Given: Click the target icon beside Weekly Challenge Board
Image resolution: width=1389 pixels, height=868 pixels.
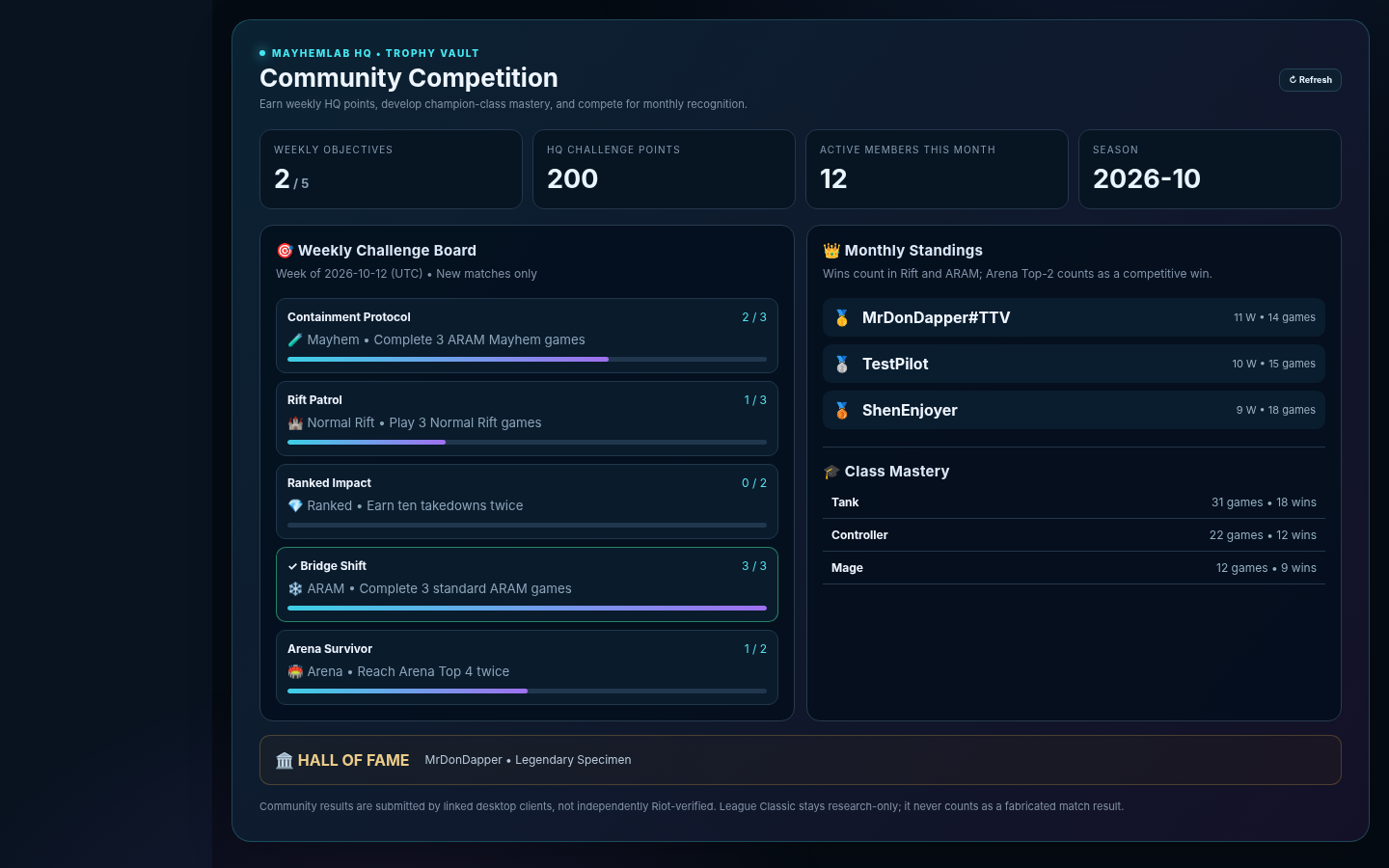Looking at the screenshot, I should [x=285, y=251].
